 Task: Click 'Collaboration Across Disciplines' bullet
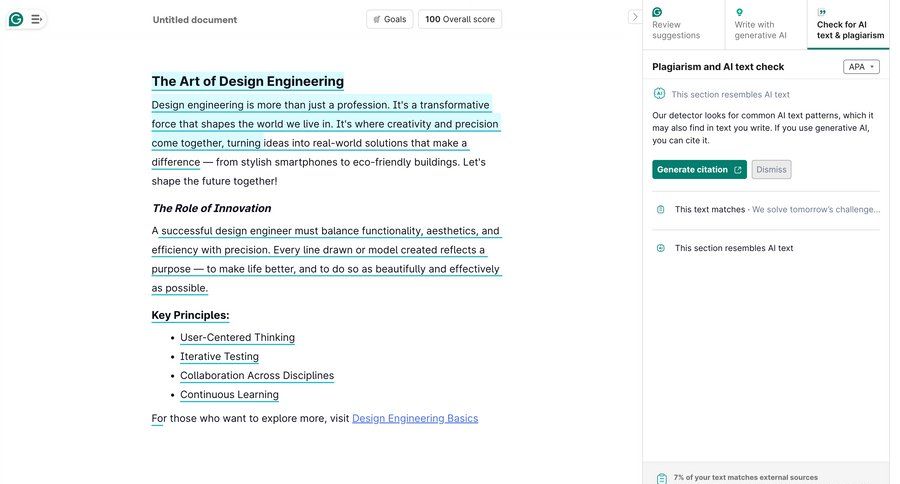coord(257,375)
